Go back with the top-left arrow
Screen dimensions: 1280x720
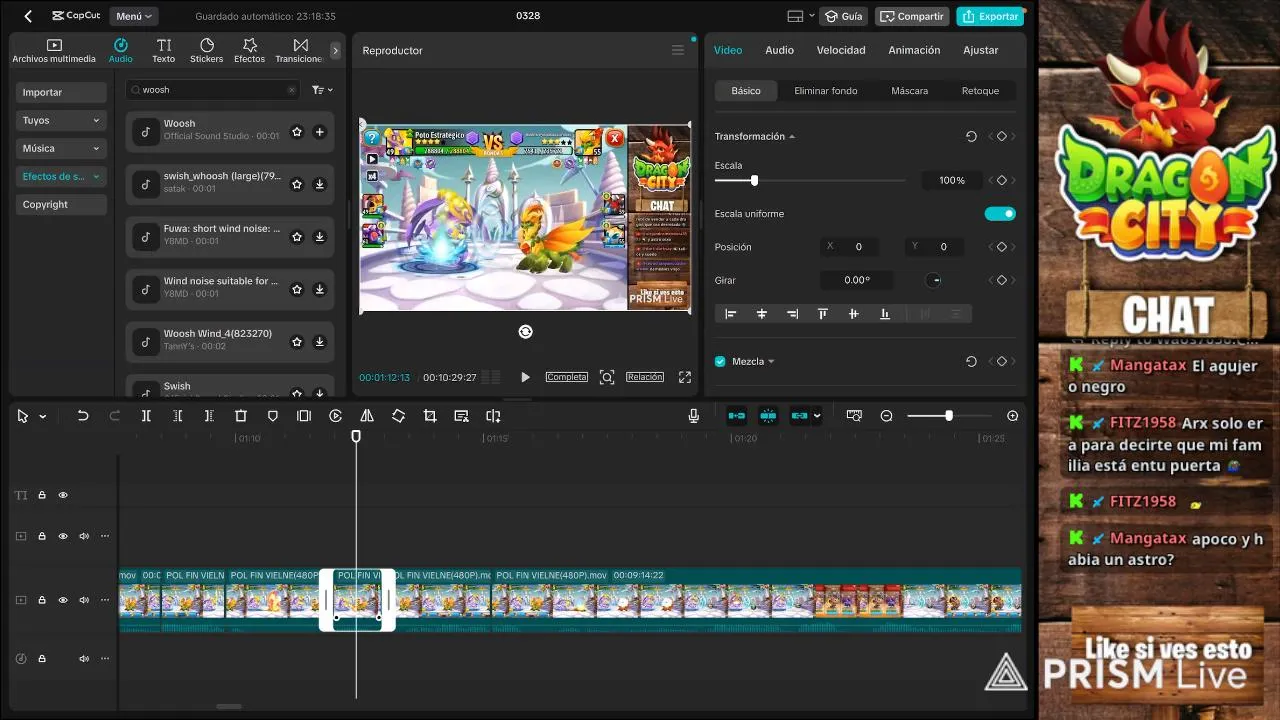coord(28,16)
